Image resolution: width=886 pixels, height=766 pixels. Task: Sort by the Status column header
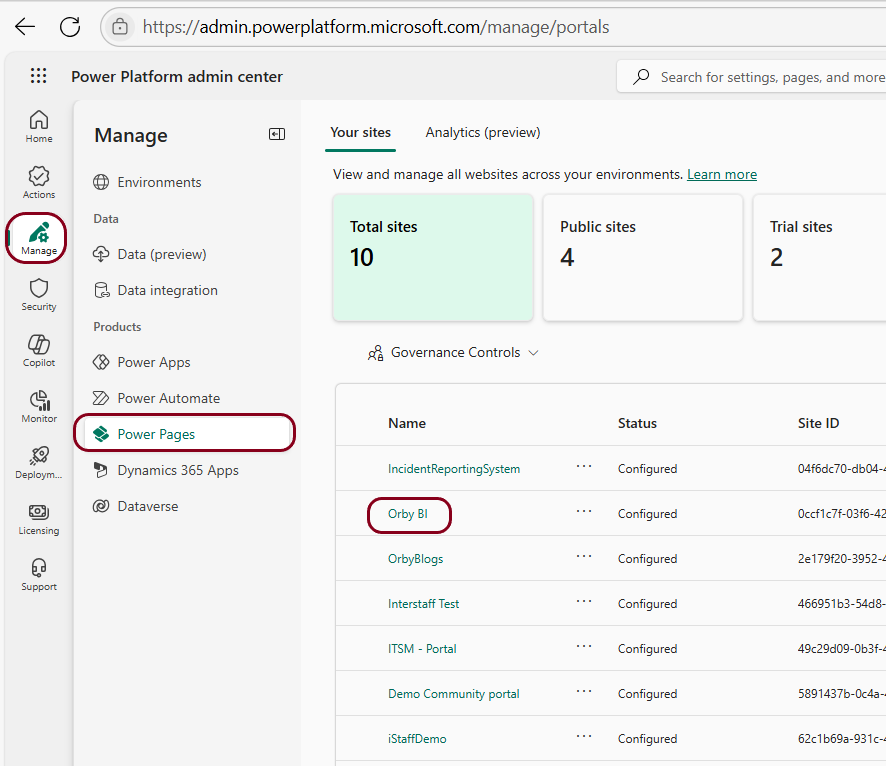[637, 423]
